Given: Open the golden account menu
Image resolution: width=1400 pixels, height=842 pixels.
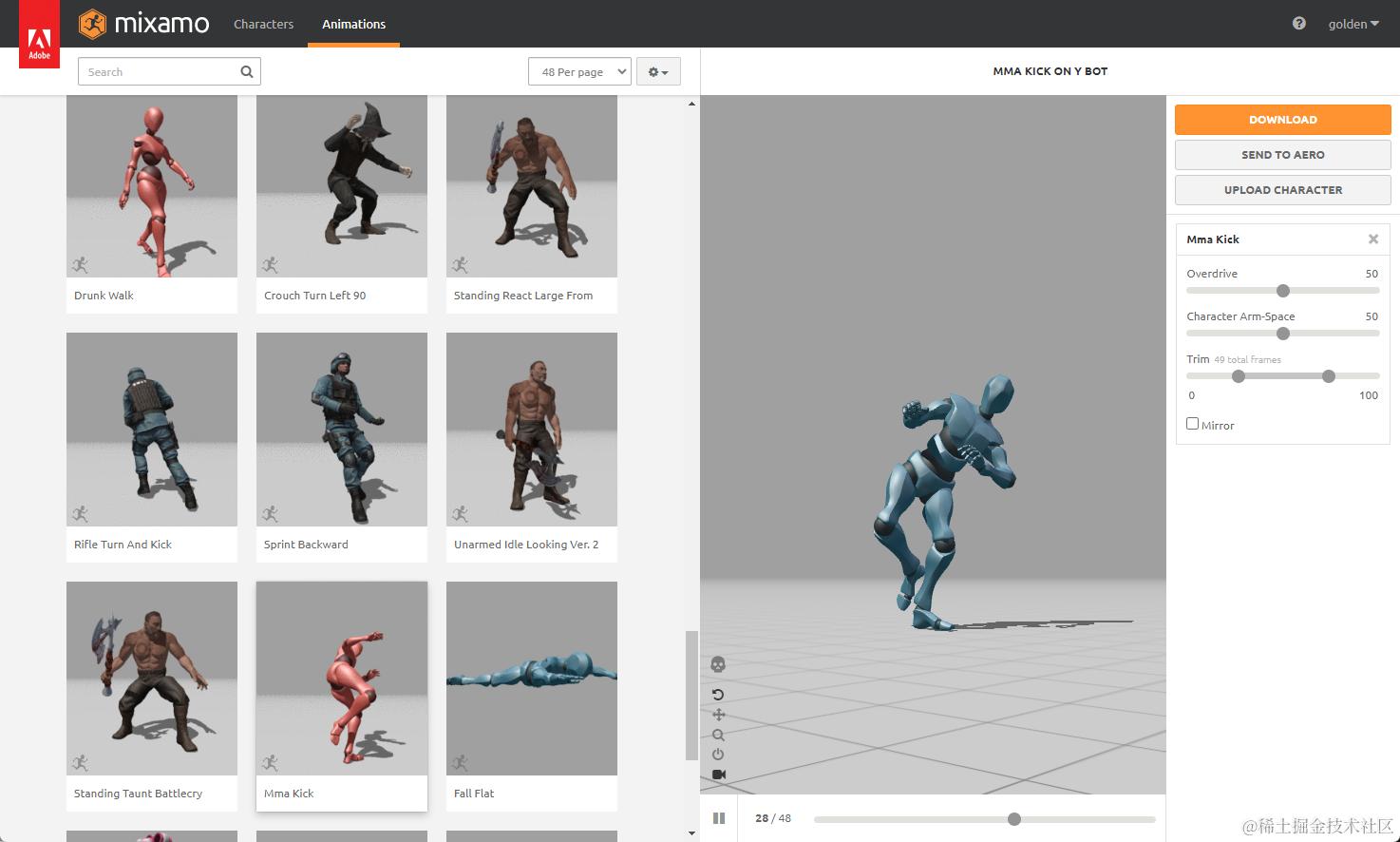Looking at the screenshot, I should point(1353,24).
